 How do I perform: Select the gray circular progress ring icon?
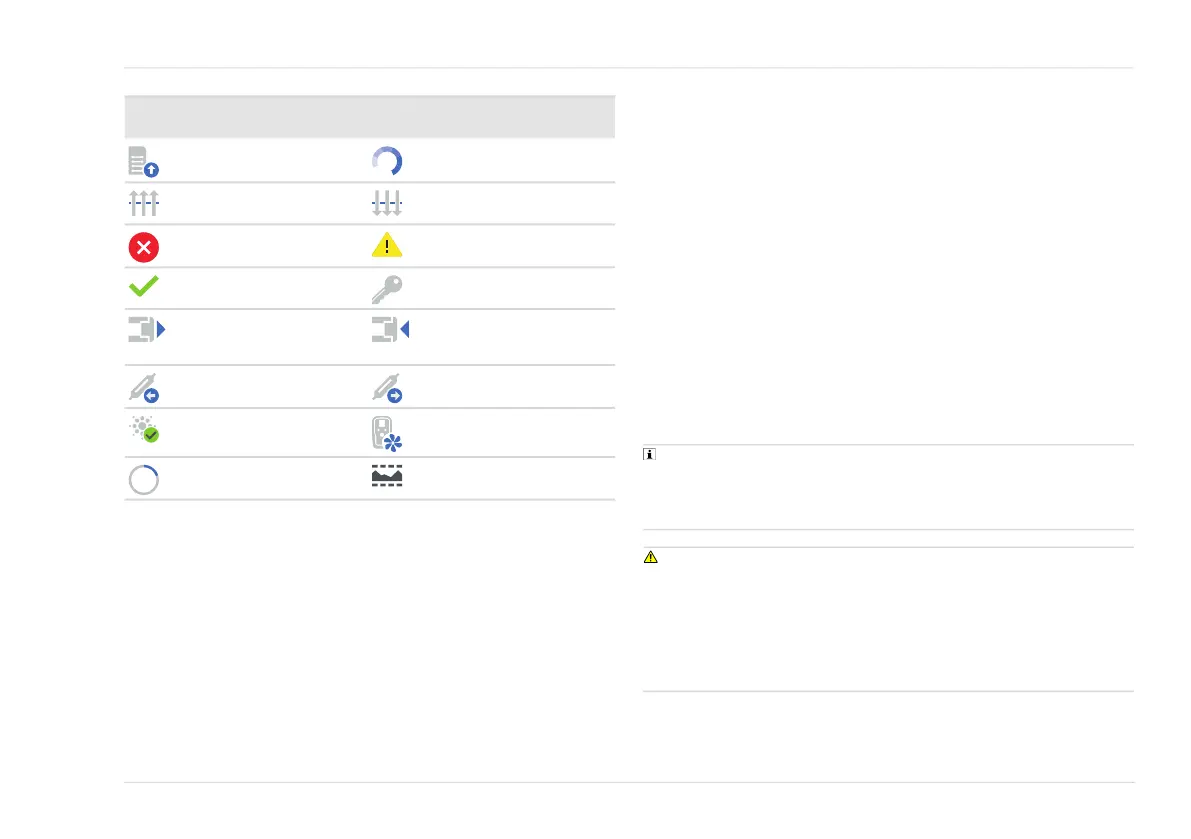point(144,480)
